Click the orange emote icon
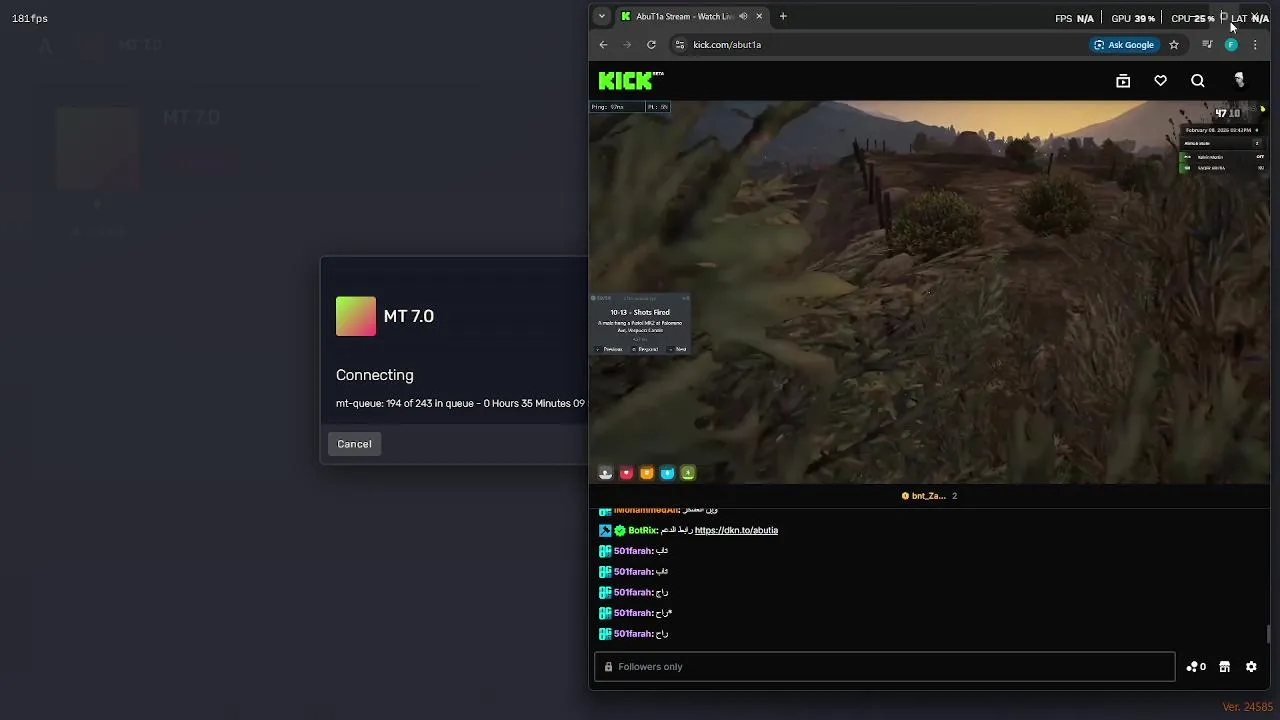 pos(646,473)
